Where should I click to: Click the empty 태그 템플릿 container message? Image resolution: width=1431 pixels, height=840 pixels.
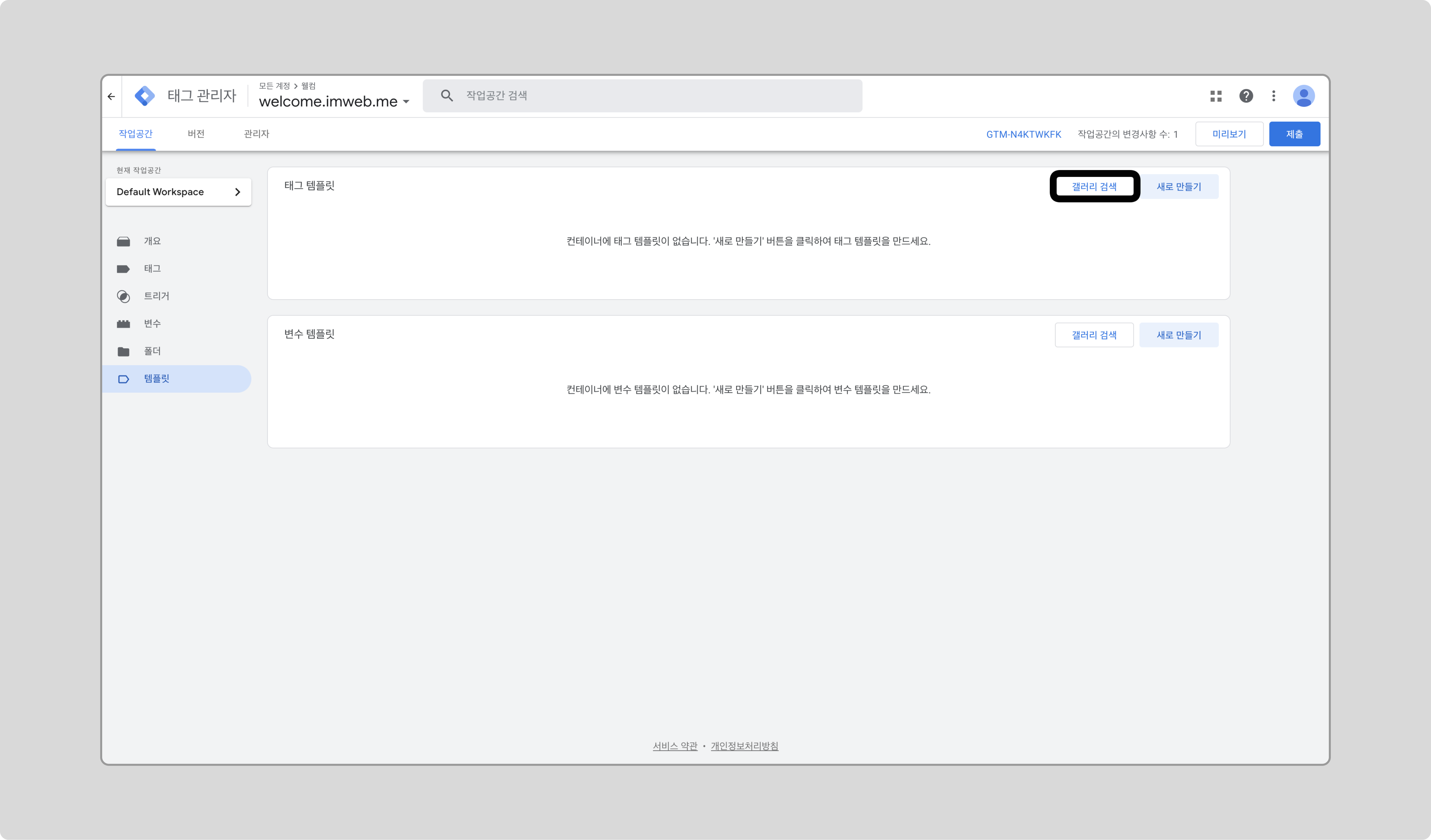coord(748,241)
